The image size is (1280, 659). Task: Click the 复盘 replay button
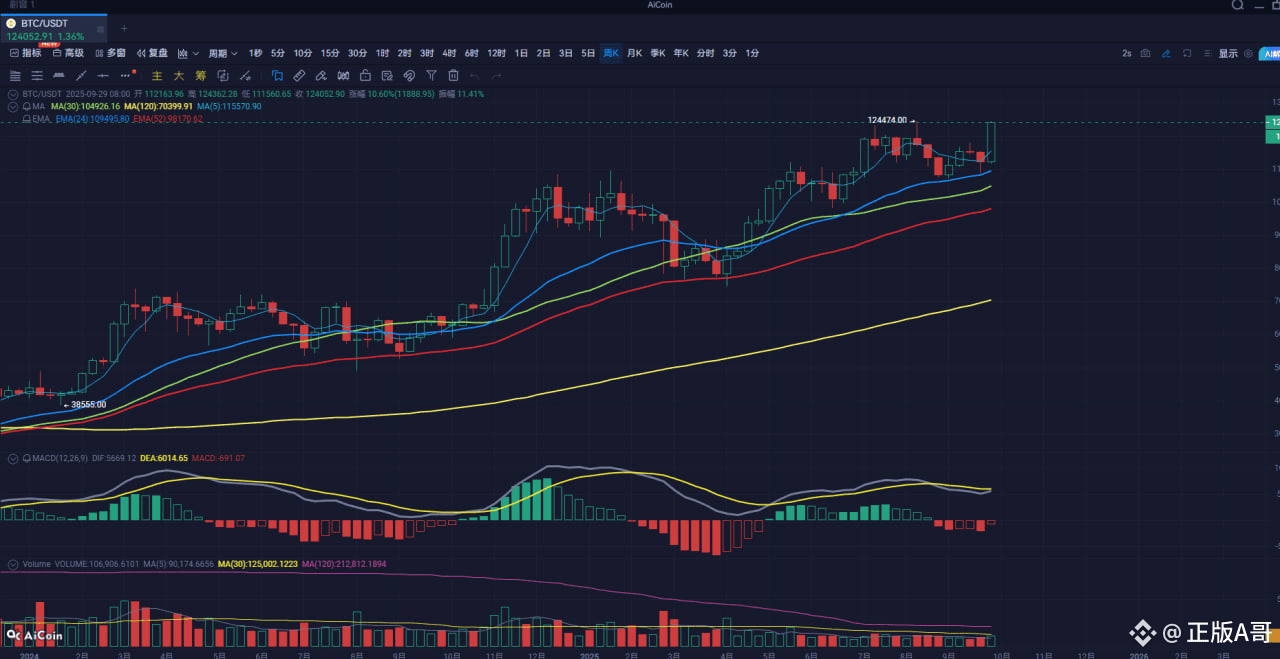pyautogui.click(x=152, y=53)
